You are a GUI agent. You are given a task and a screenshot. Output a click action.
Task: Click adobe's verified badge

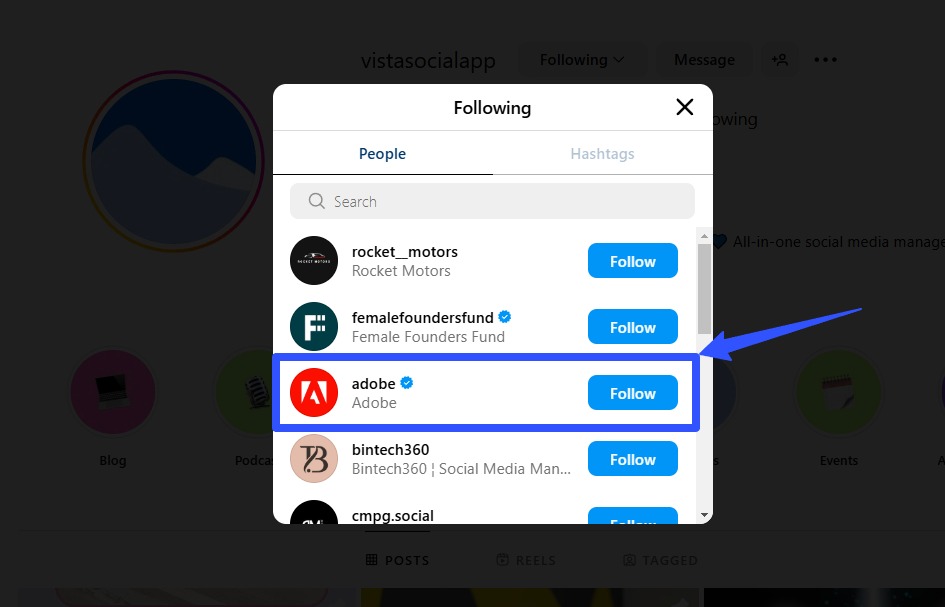point(406,383)
